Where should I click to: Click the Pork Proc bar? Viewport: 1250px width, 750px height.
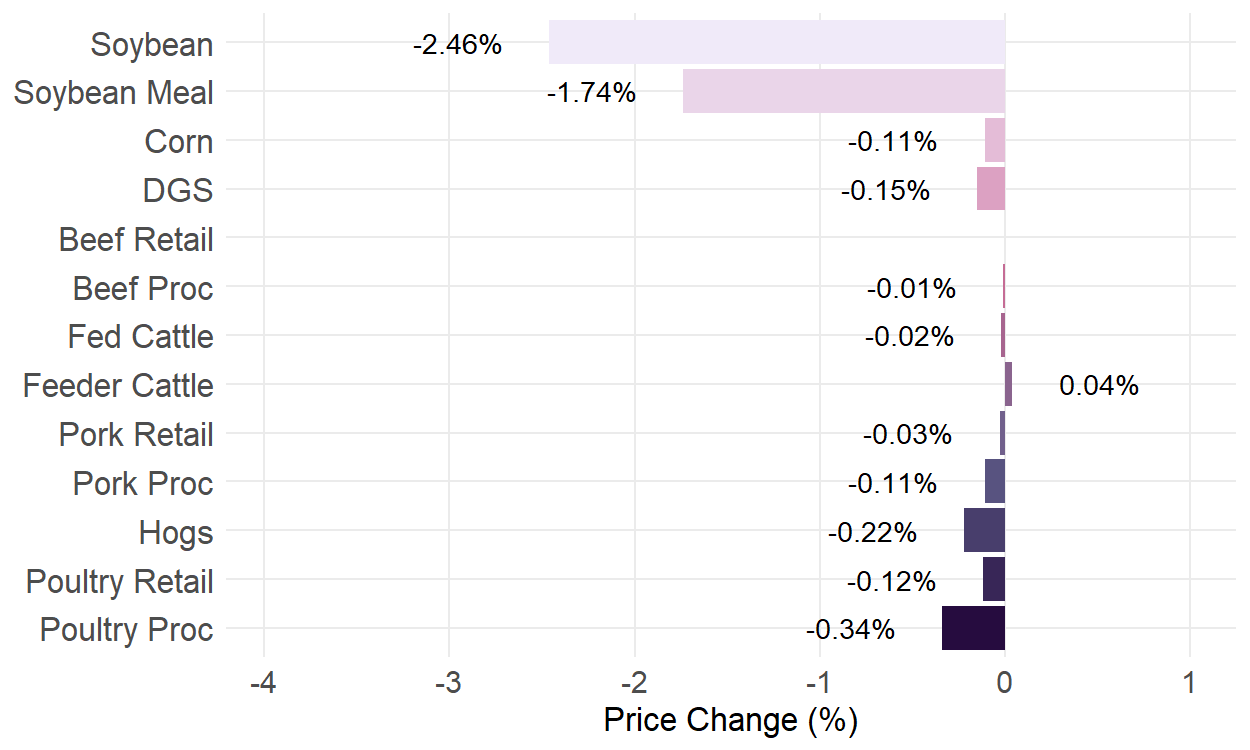pyautogui.click(x=994, y=481)
